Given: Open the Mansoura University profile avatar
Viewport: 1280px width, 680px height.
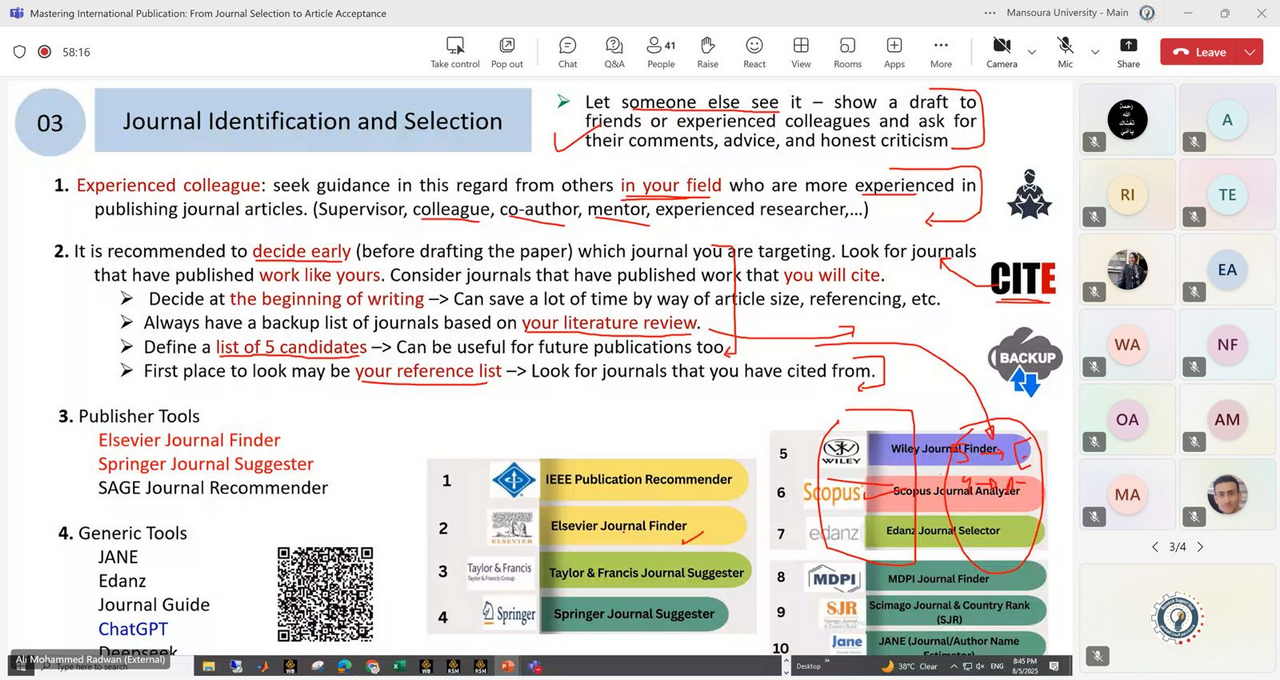Looking at the screenshot, I should point(1147,13).
